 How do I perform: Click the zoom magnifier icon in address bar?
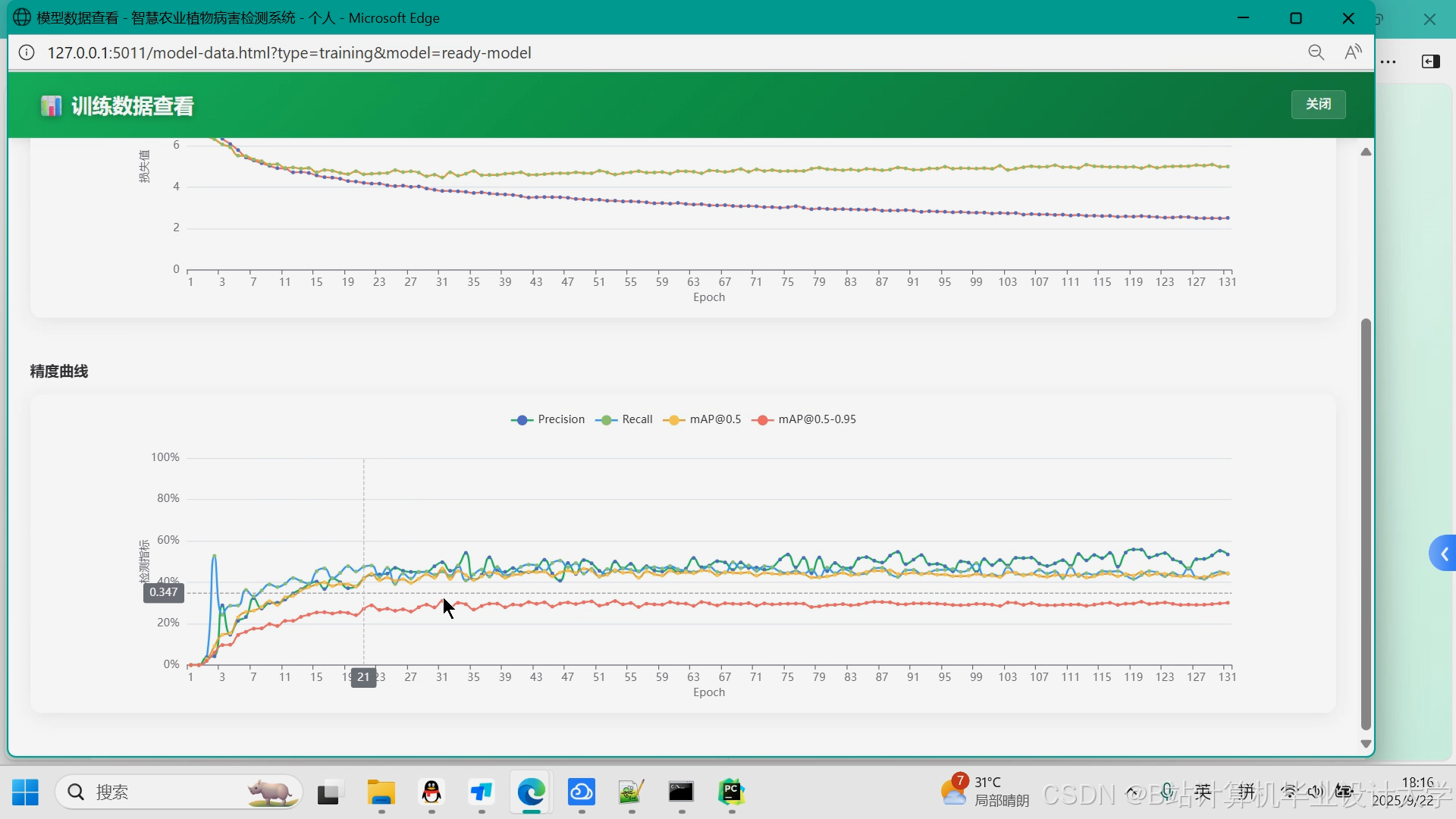pyautogui.click(x=1316, y=52)
